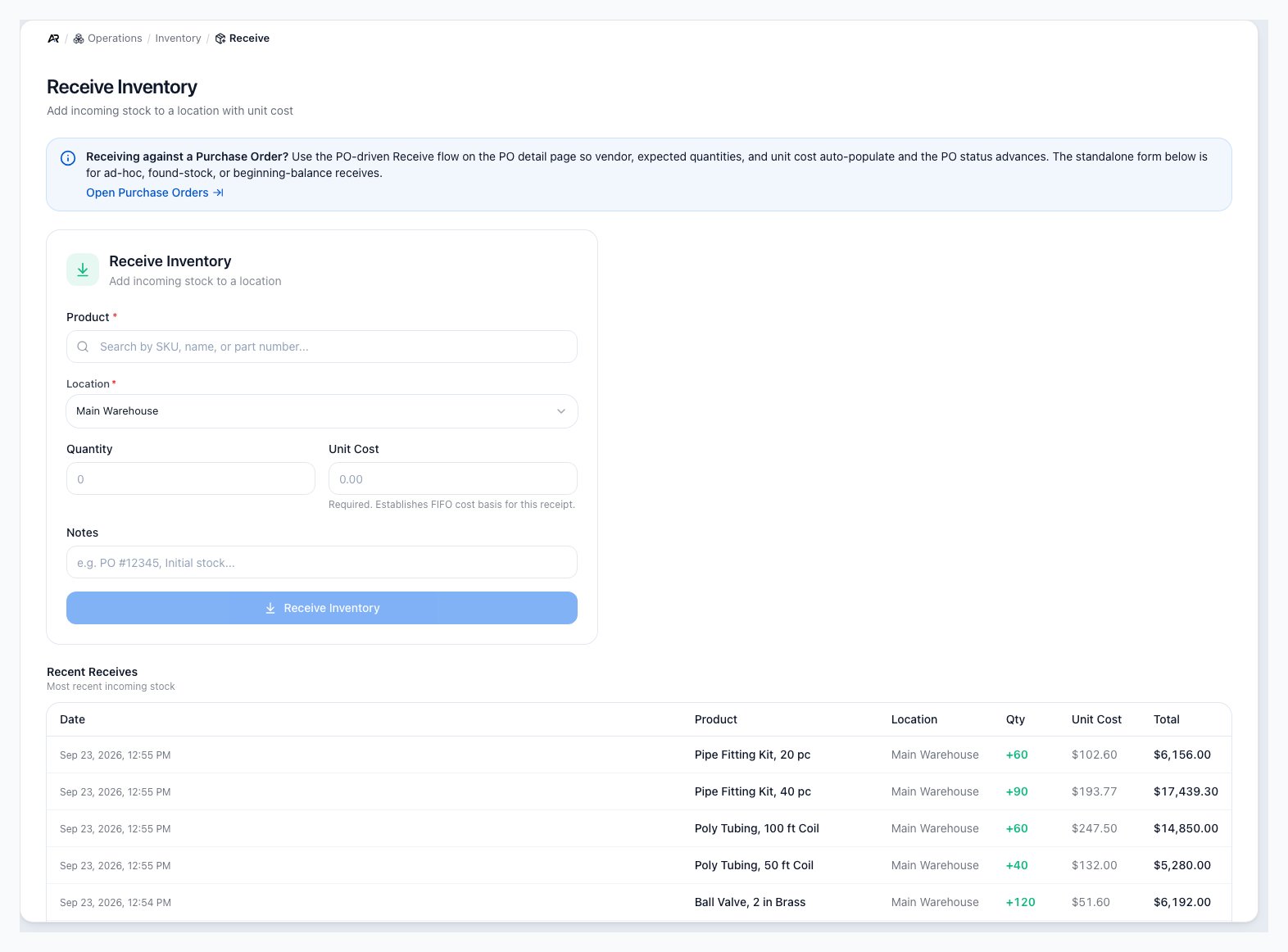Go to Operations in the breadcrumb
Screen dimensions: 1288x952
click(x=115, y=39)
